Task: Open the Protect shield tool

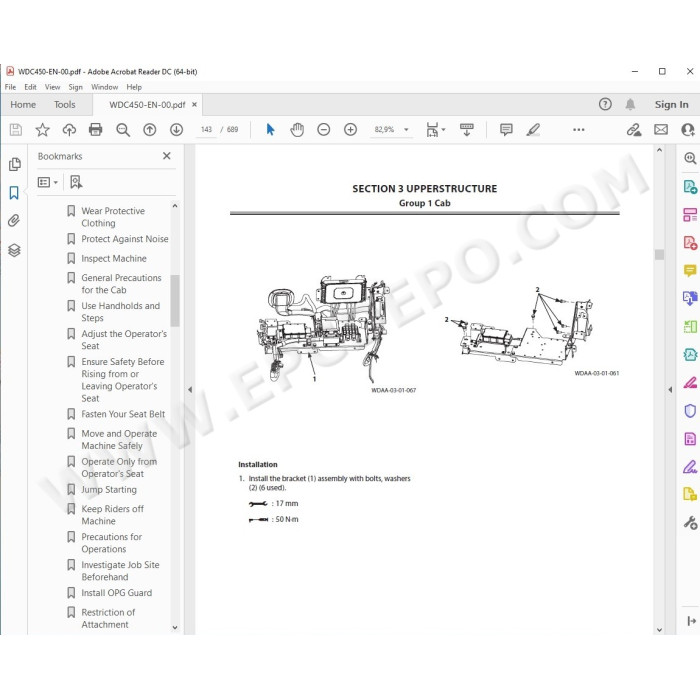Action: click(x=690, y=410)
